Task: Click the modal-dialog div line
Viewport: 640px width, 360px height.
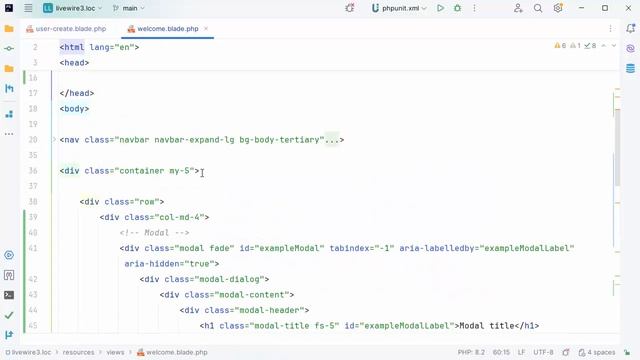Action: 204,279
